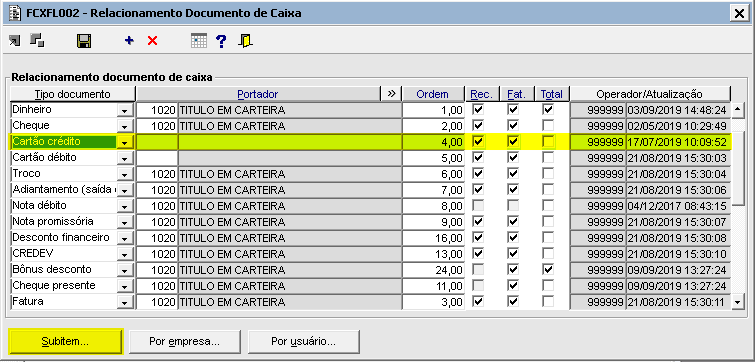Toggle Total checkbox for Dinheiro row
755x362 pixels.
pyautogui.click(x=548, y=110)
